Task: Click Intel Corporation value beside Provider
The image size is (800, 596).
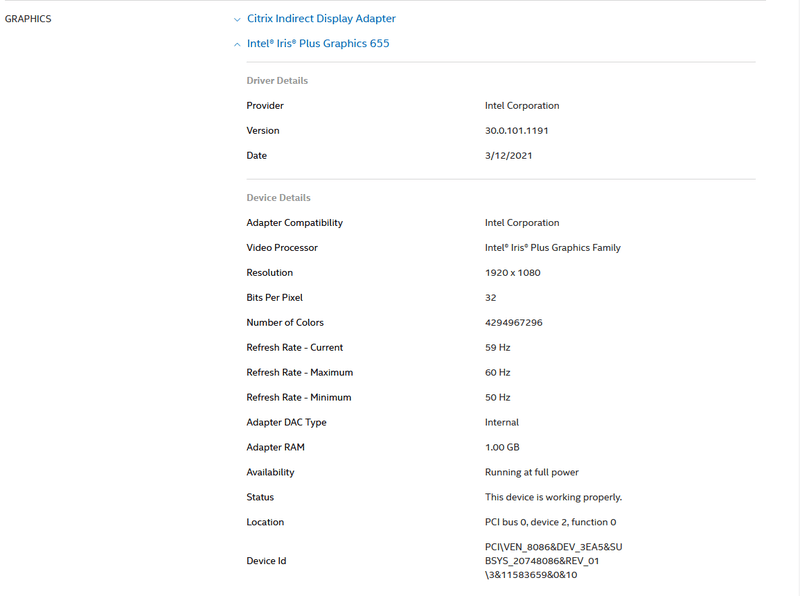Action: 522,106
